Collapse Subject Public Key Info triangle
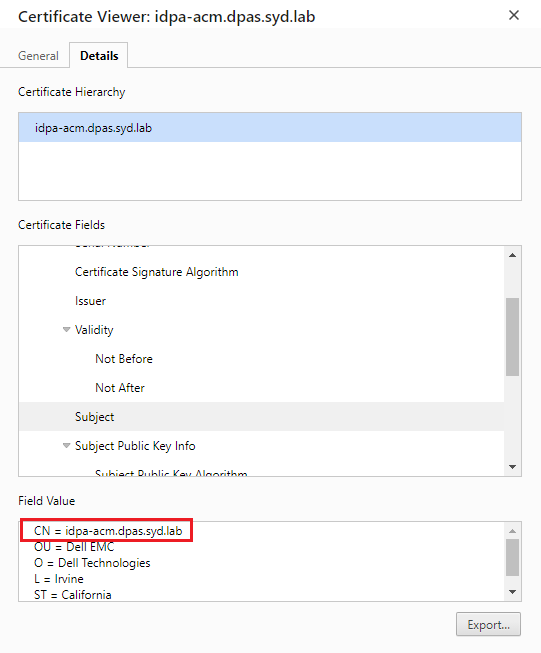This screenshot has height=653, width=541. pyautogui.click(x=66, y=446)
